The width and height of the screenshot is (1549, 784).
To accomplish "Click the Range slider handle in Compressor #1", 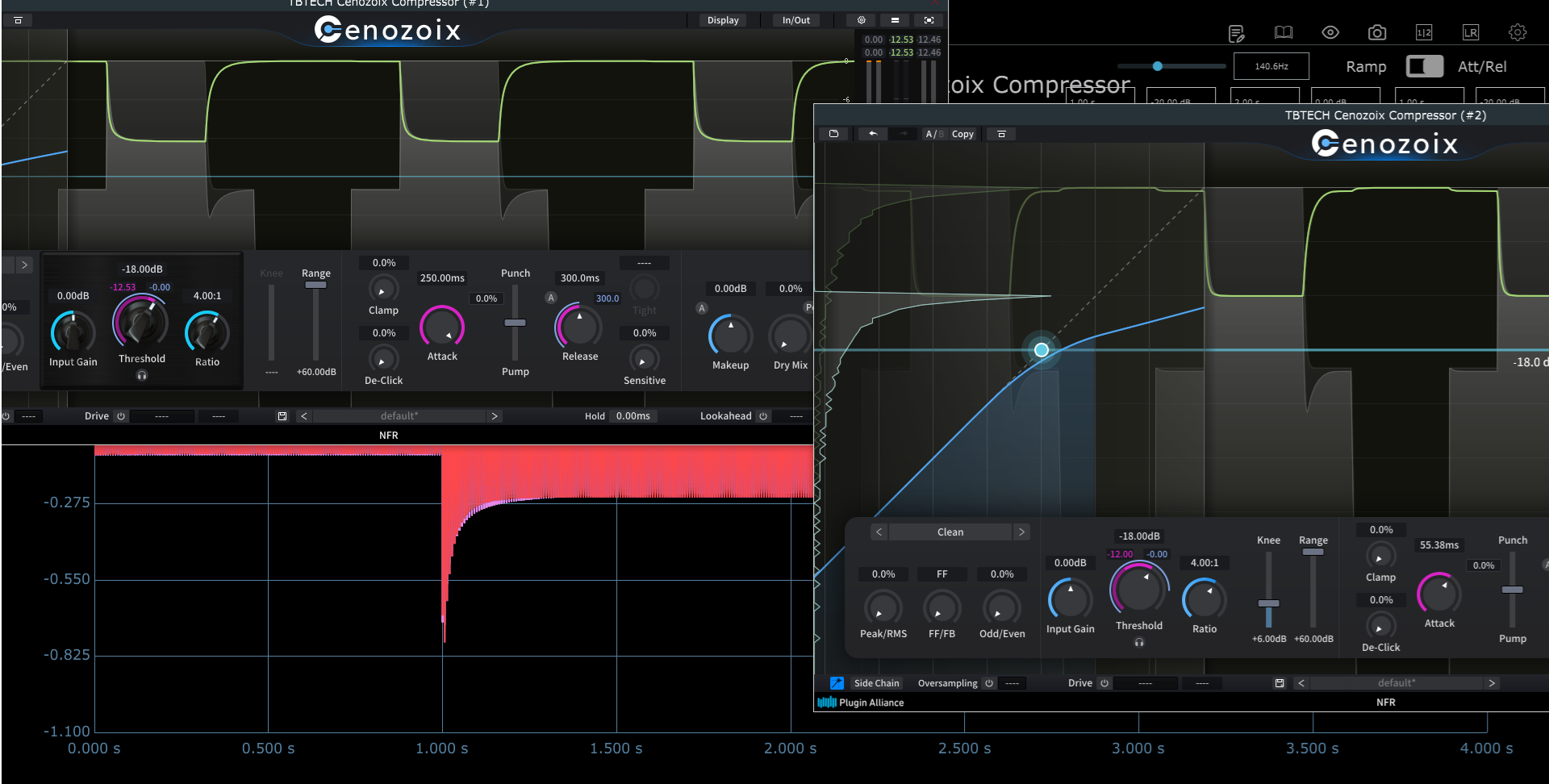I will coord(315,285).
